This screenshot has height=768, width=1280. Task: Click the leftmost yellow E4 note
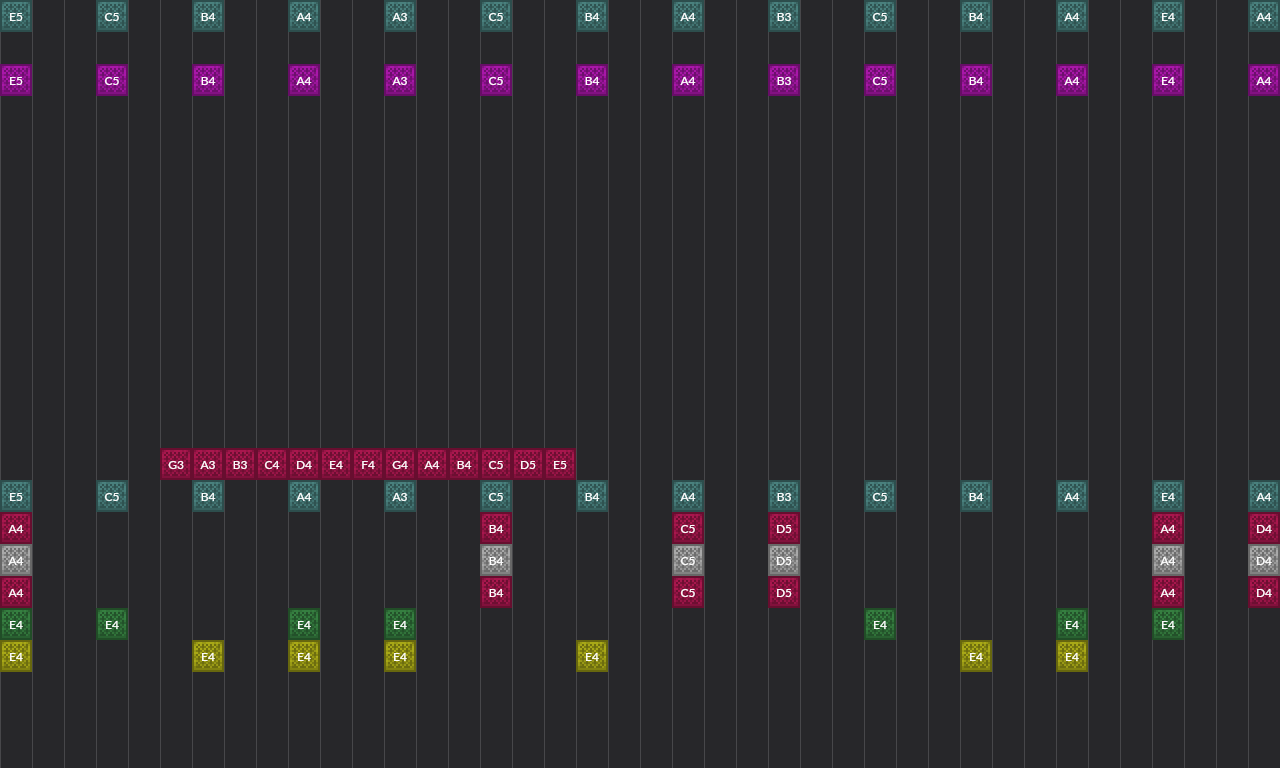(x=16, y=657)
